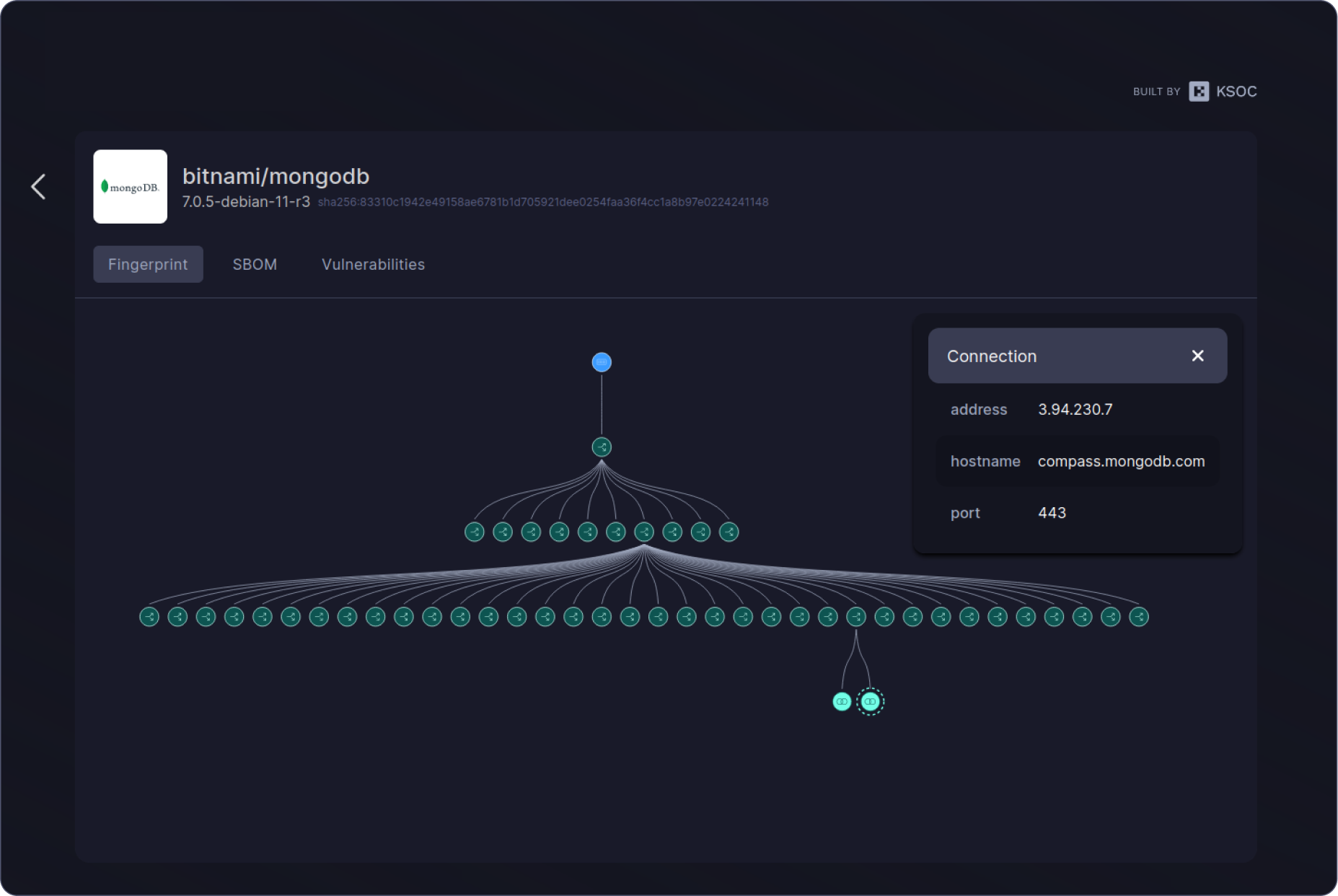The image size is (1338, 896).
Task: Select the leftmost node in the widest row
Action: pos(149,617)
